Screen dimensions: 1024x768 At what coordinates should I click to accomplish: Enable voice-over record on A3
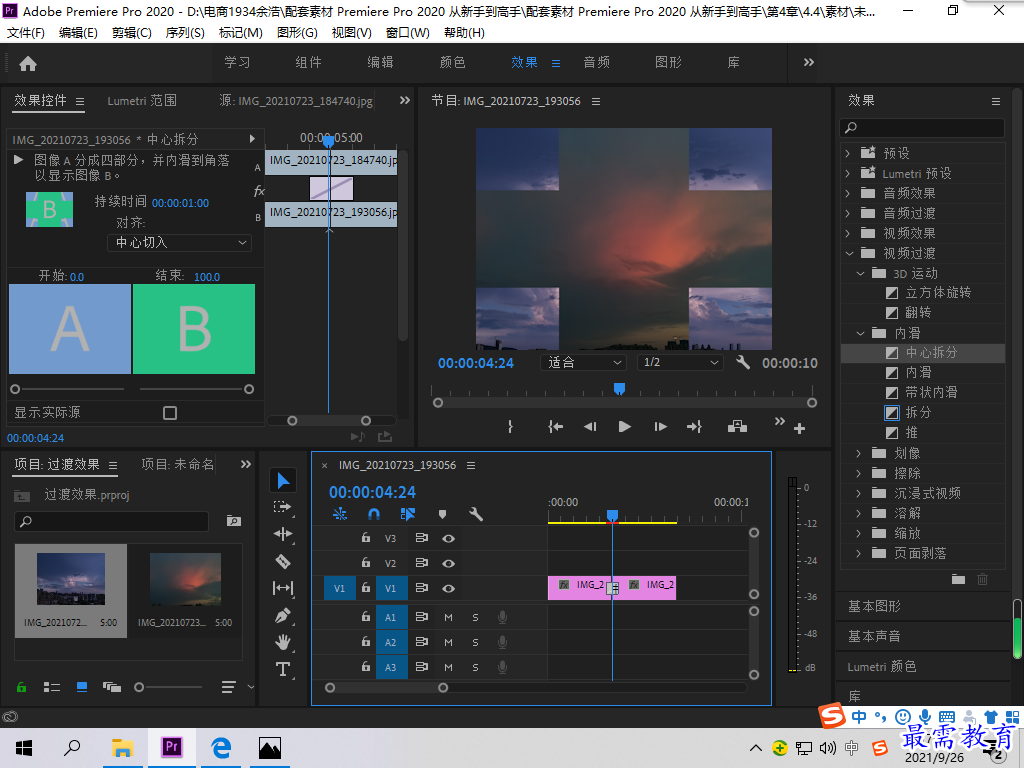(502, 667)
